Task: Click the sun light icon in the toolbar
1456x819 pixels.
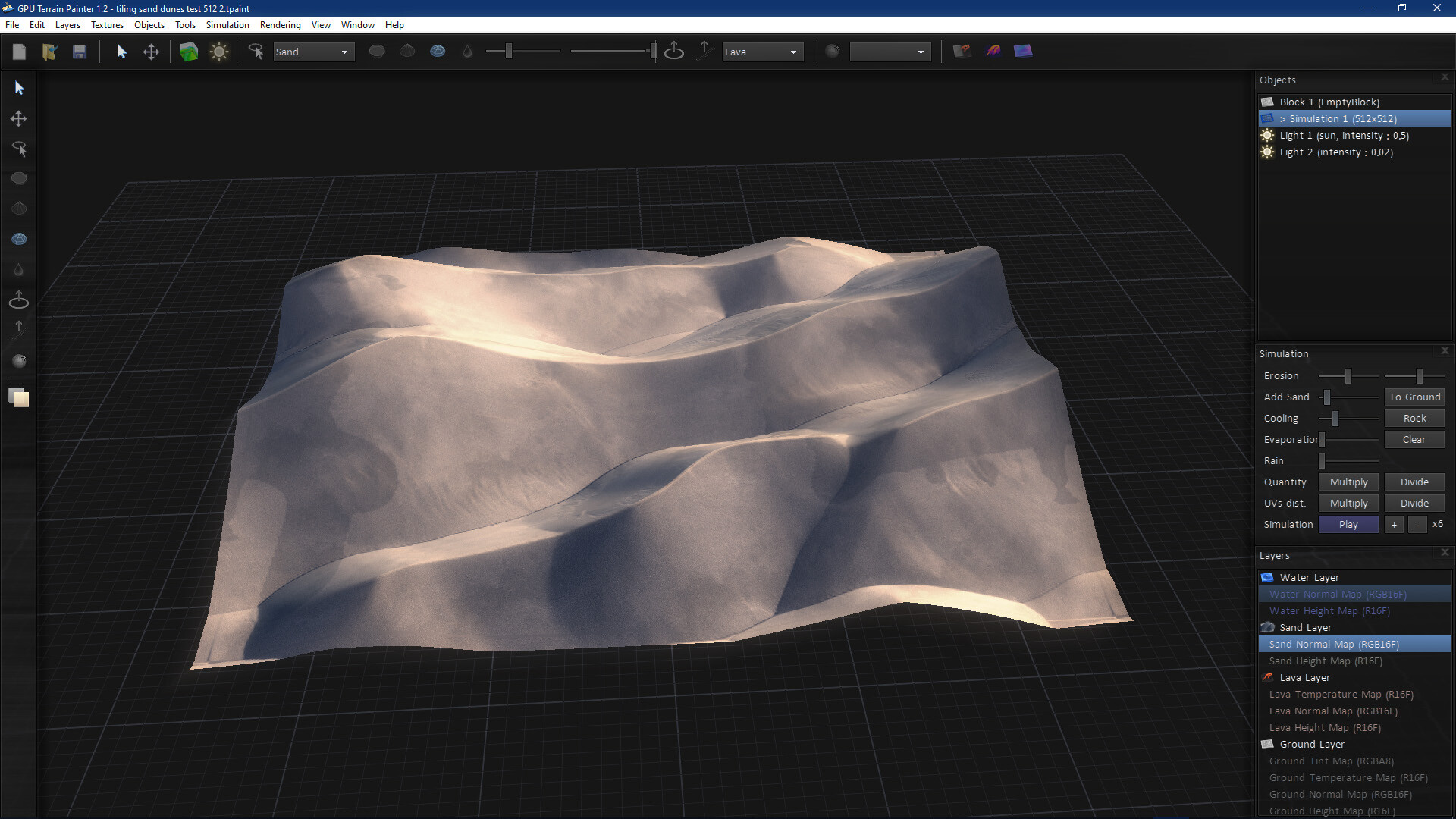Action: coord(218,51)
